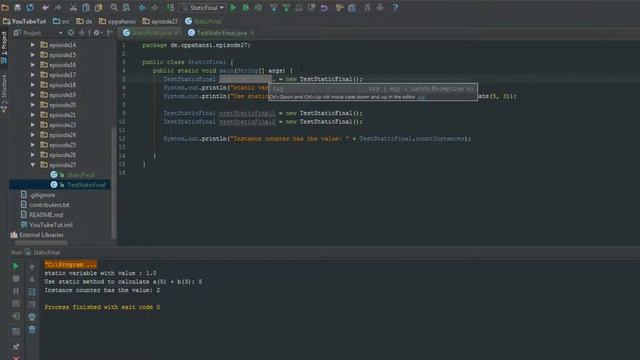Select try in the completion popup
Image resolution: width=640 pixels, height=360 pixels.
pos(373,89)
